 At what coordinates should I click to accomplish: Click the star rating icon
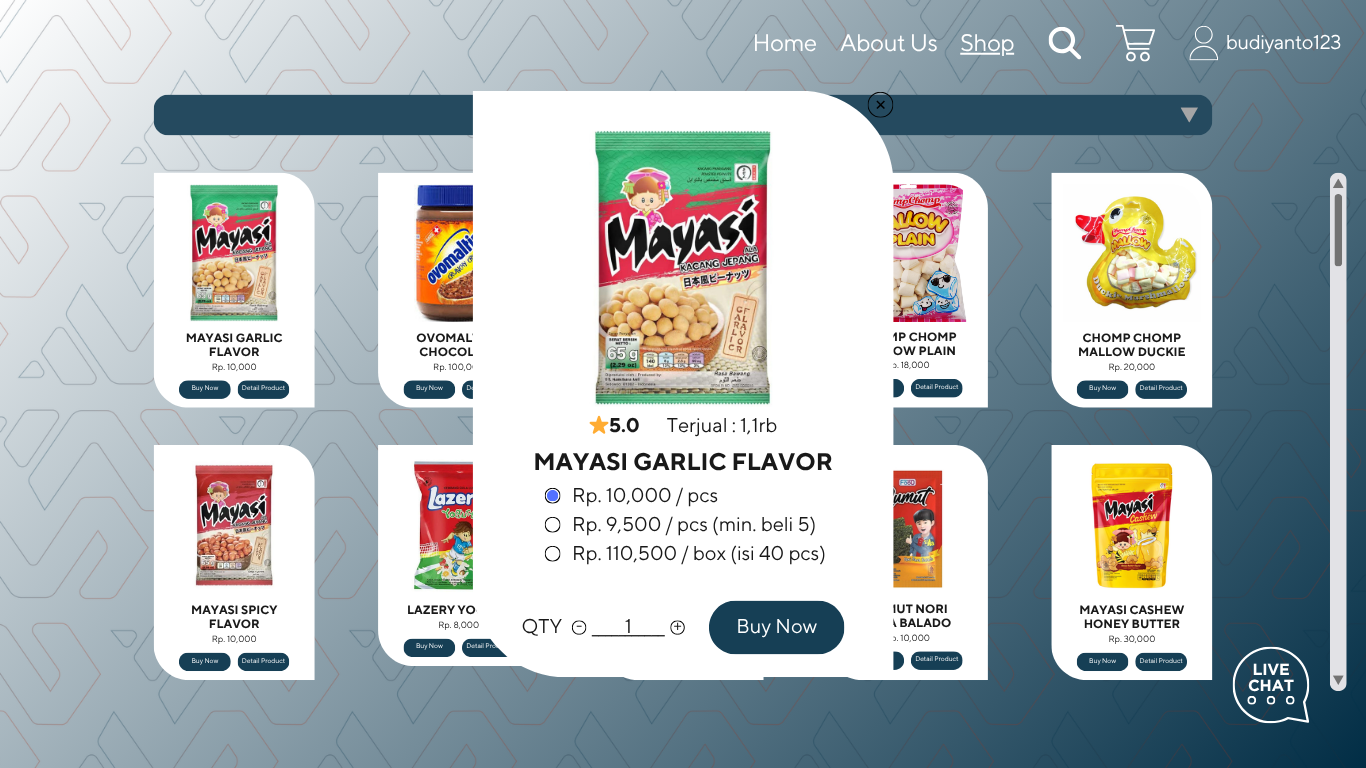coord(598,425)
